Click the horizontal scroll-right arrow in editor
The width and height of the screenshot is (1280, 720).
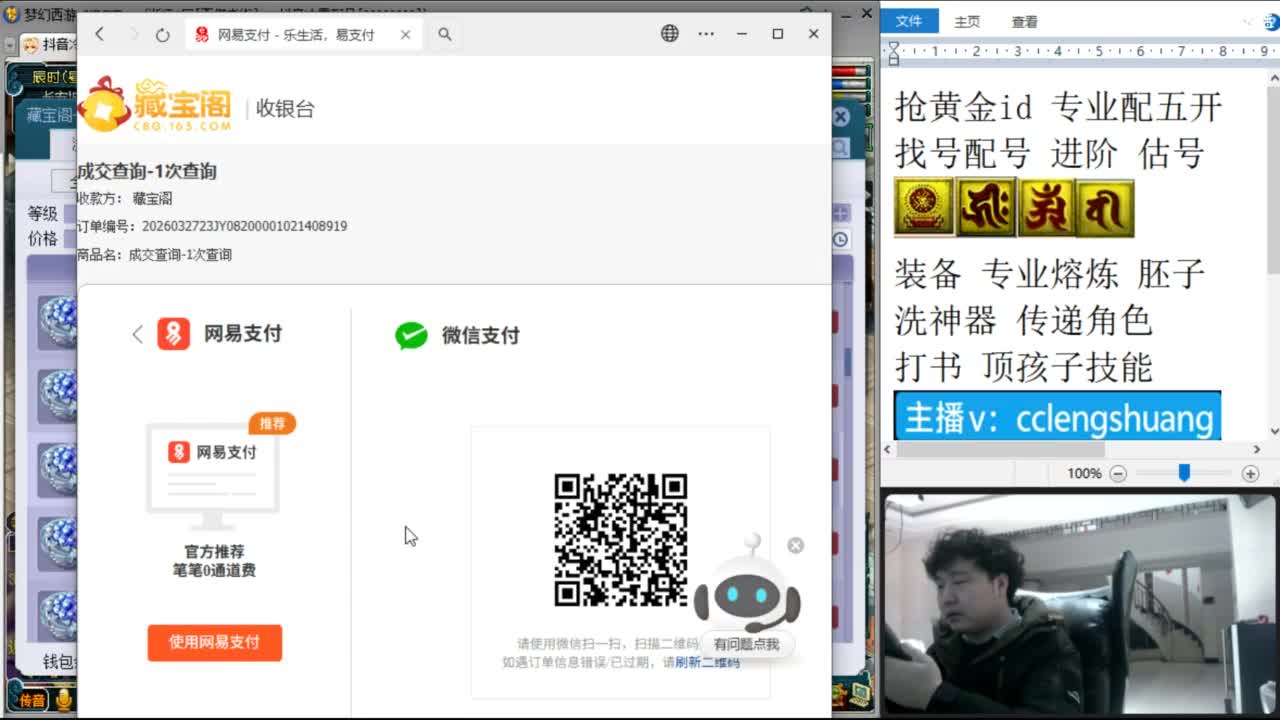click(x=1259, y=450)
